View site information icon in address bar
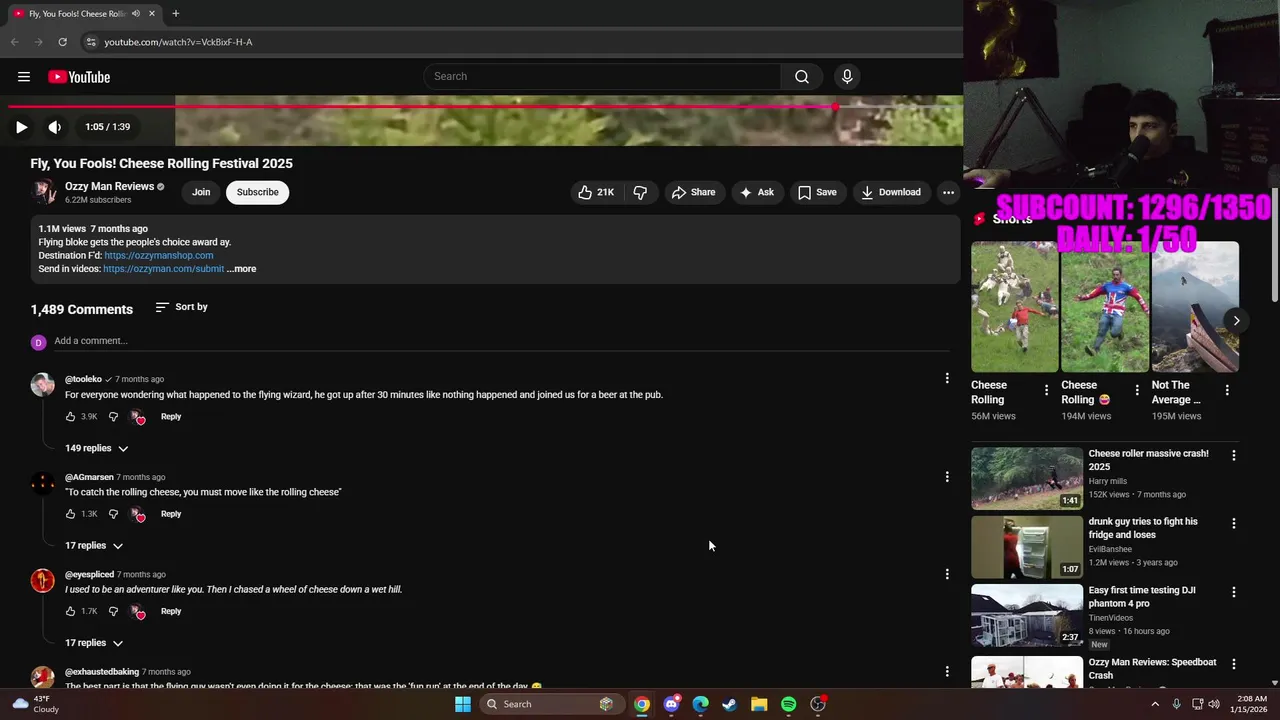The width and height of the screenshot is (1280, 720). (90, 42)
